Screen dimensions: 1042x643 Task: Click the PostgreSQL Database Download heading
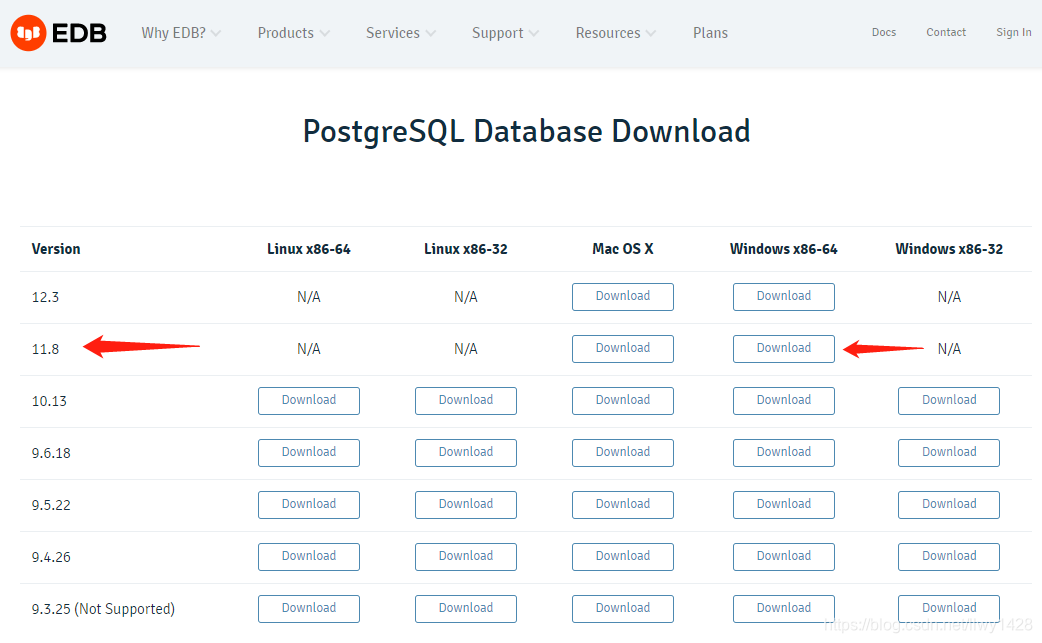tap(526, 132)
